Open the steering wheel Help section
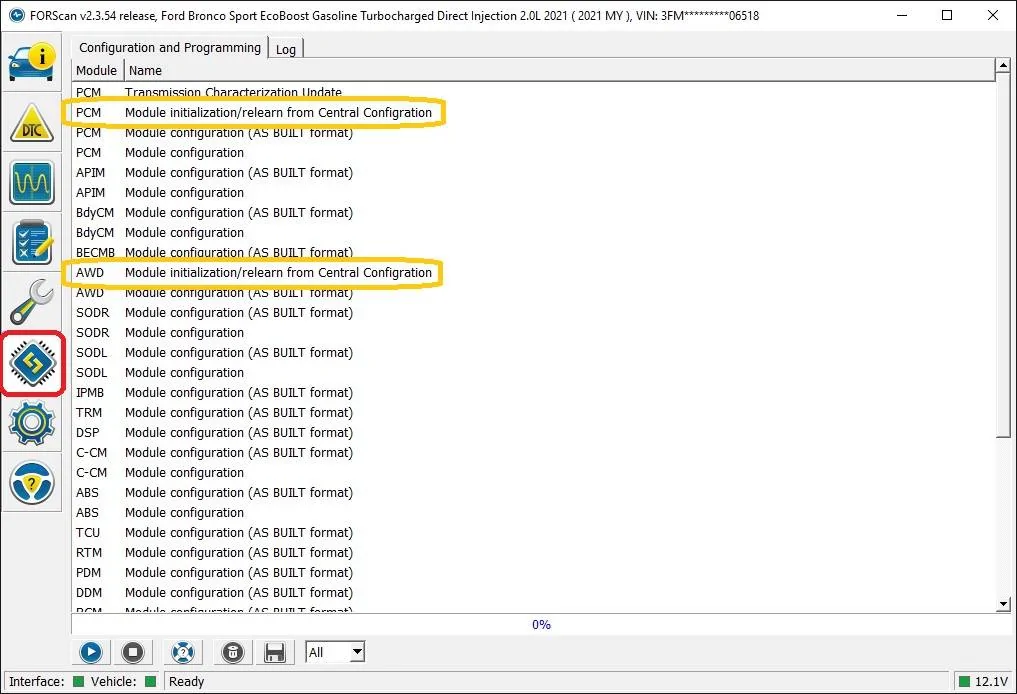 point(33,483)
